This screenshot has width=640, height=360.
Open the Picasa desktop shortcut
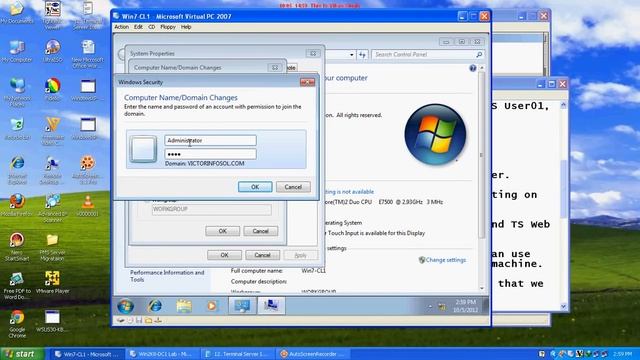[52, 90]
